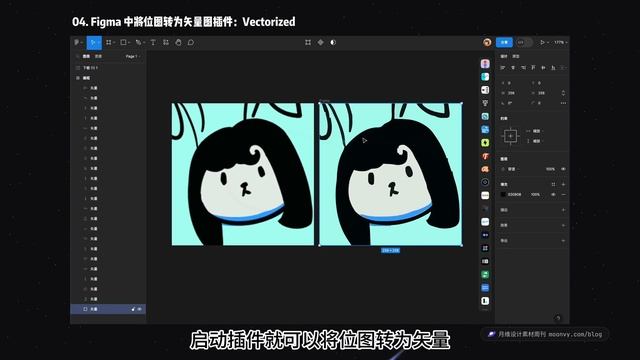The height and width of the screenshot is (360, 640).
Task: Click the Align right icon
Action: coord(523,68)
